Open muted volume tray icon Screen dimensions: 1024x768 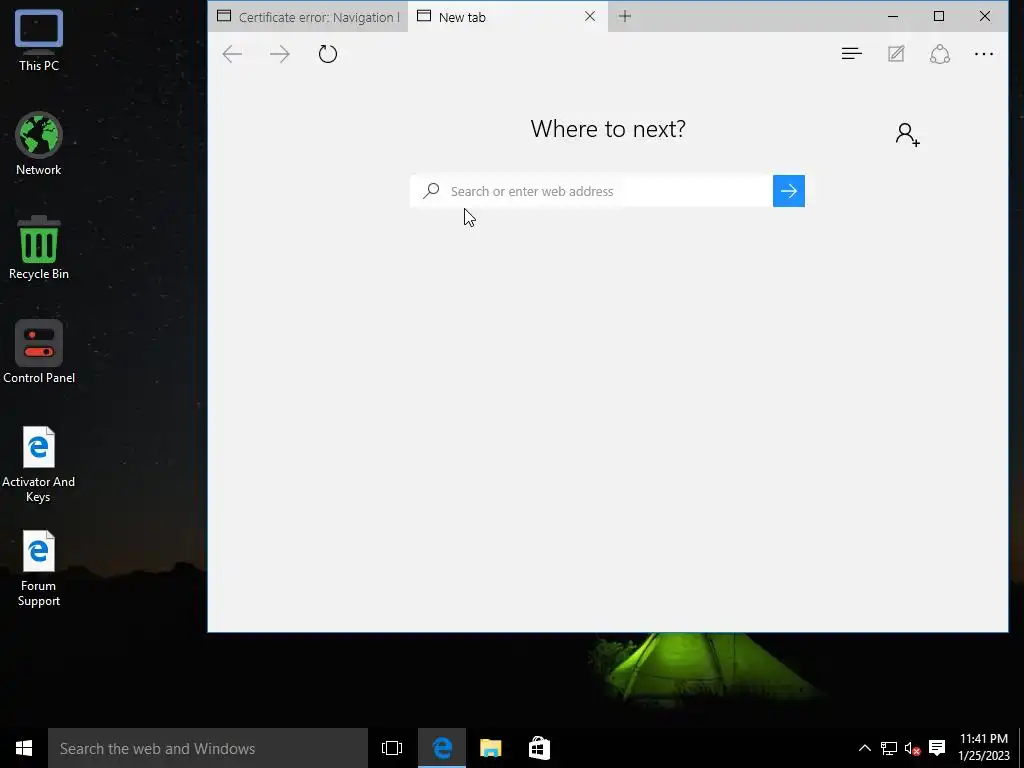tap(912, 748)
